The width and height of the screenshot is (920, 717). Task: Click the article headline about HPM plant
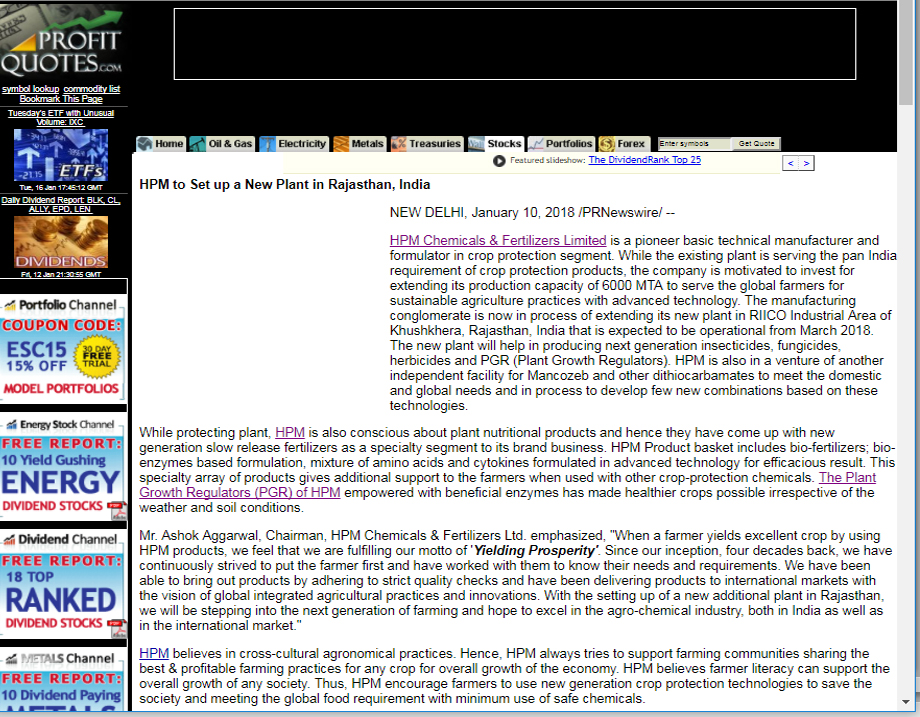[285, 185]
